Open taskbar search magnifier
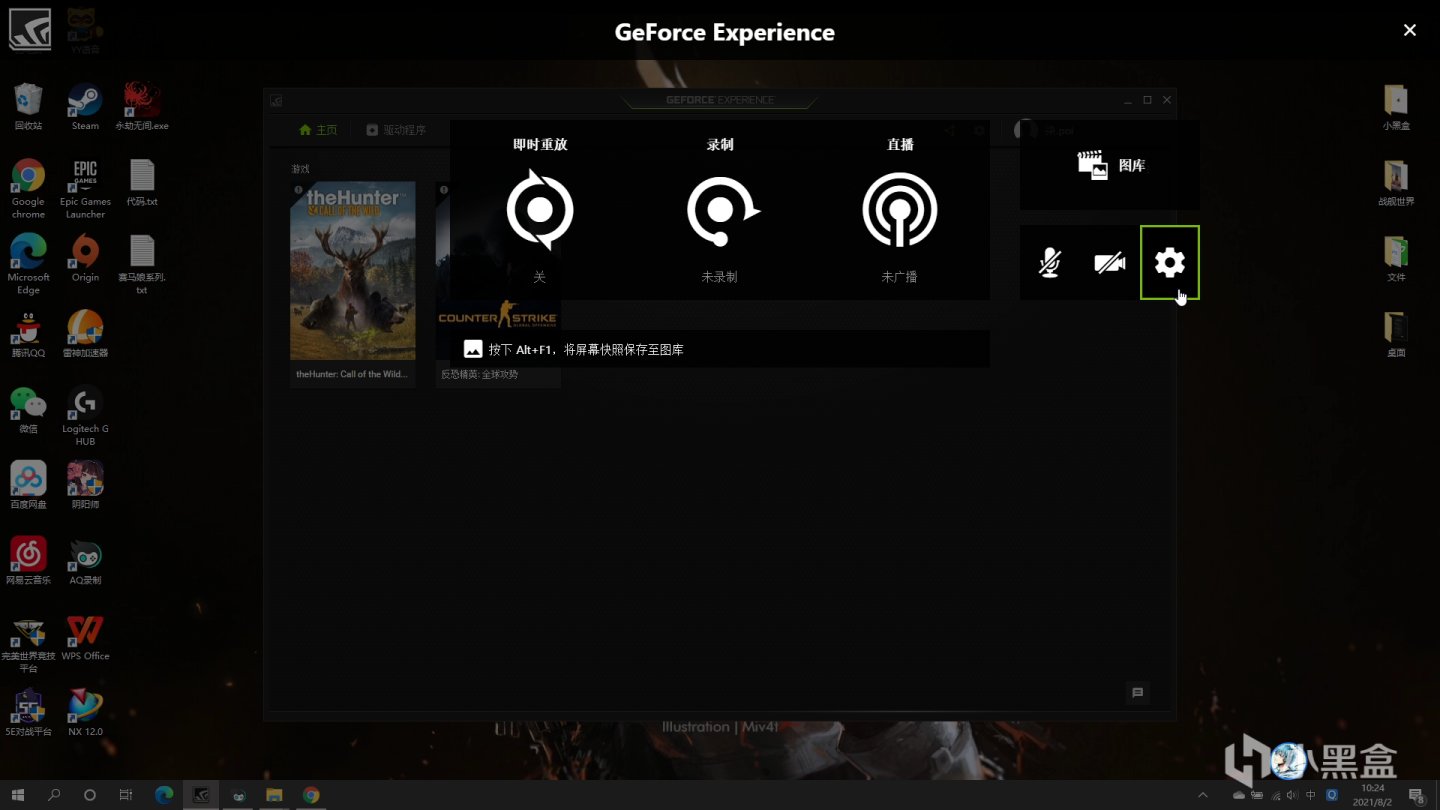The image size is (1440, 810). pyautogui.click(x=54, y=795)
